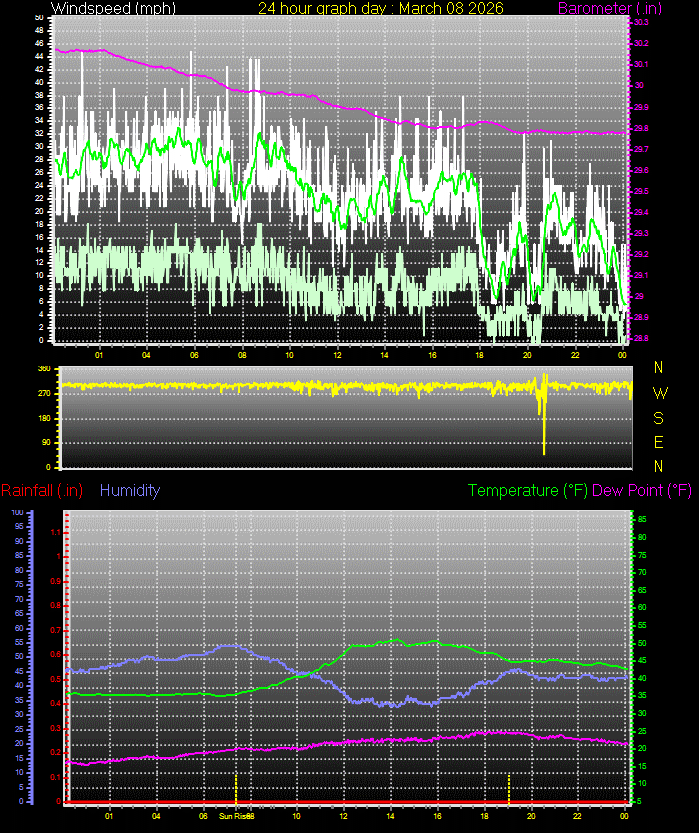Click the '50' temperature axis value
The width and height of the screenshot is (699, 833).
tap(642, 643)
